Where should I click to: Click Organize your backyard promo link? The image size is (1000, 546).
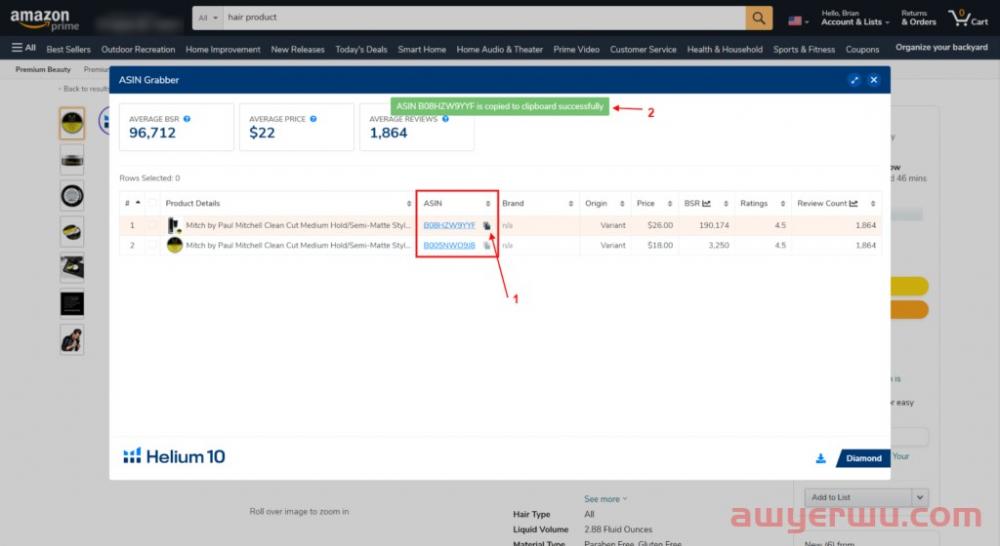(x=941, y=47)
